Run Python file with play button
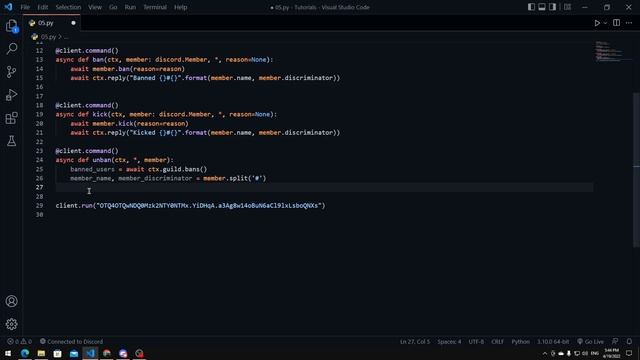 pyautogui.click(x=597, y=23)
